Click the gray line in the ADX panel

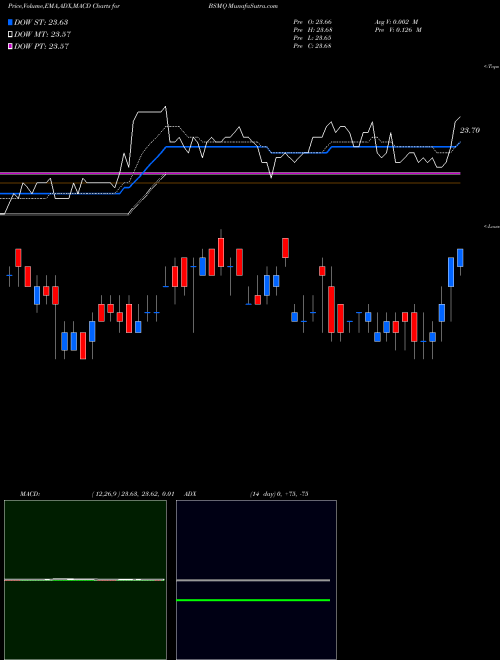253,580
